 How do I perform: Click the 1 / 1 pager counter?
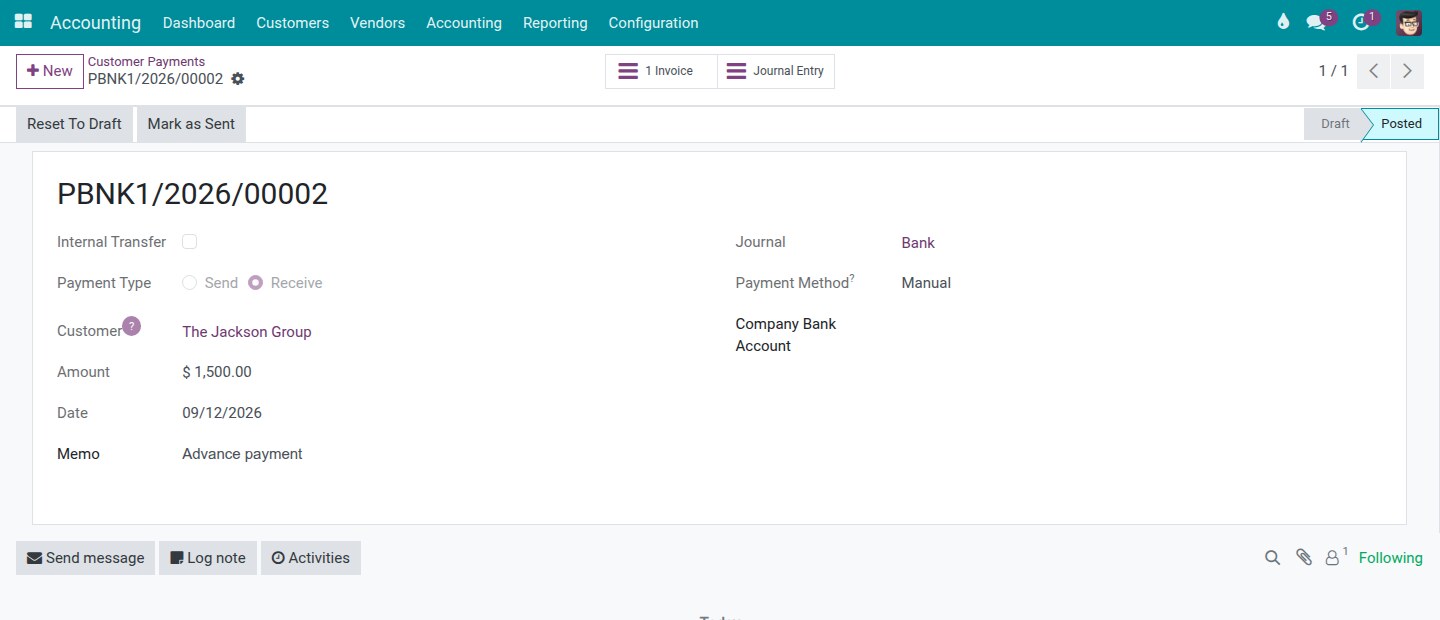(x=1333, y=71)
